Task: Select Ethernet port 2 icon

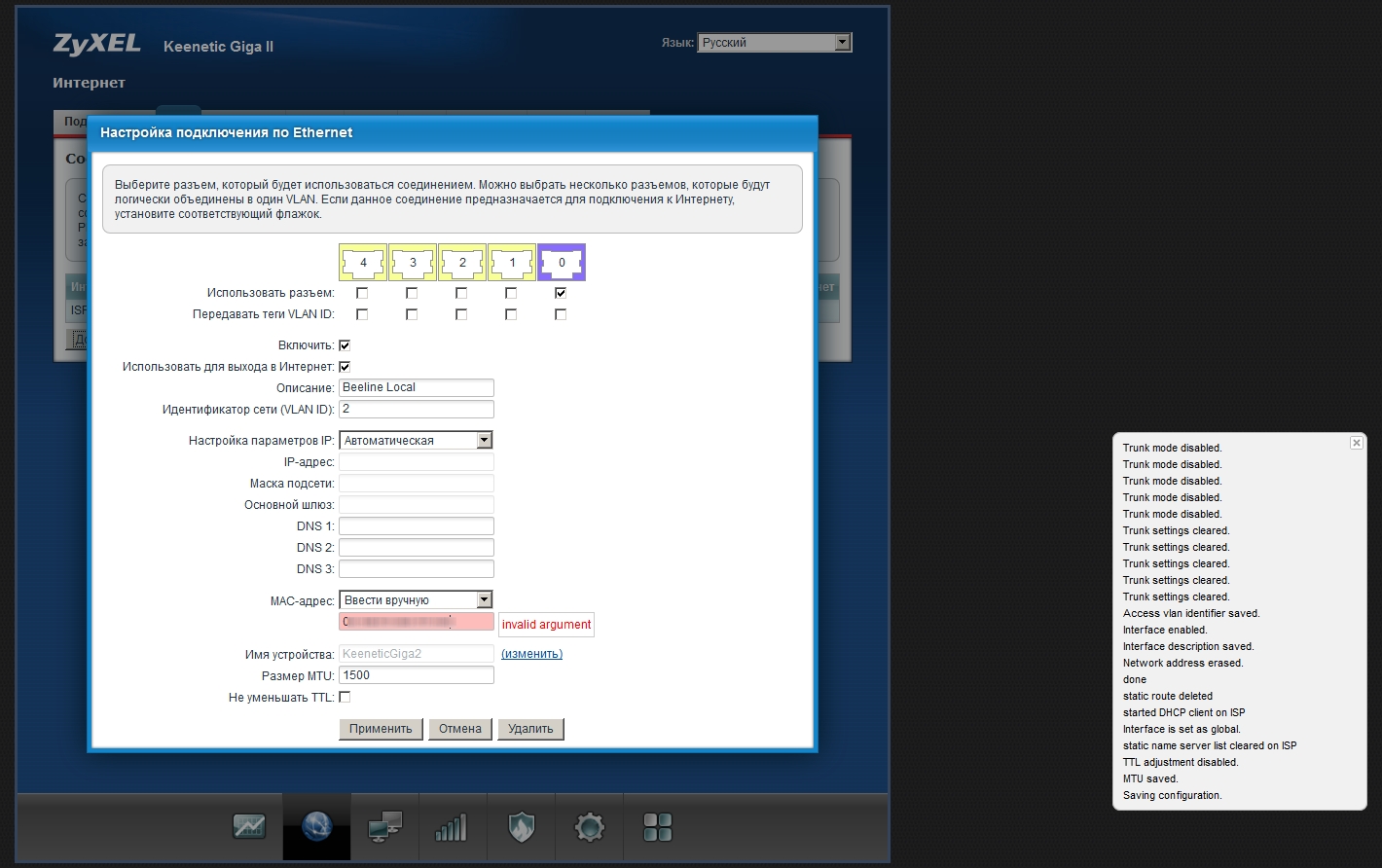Action: (x=462, y=263)
